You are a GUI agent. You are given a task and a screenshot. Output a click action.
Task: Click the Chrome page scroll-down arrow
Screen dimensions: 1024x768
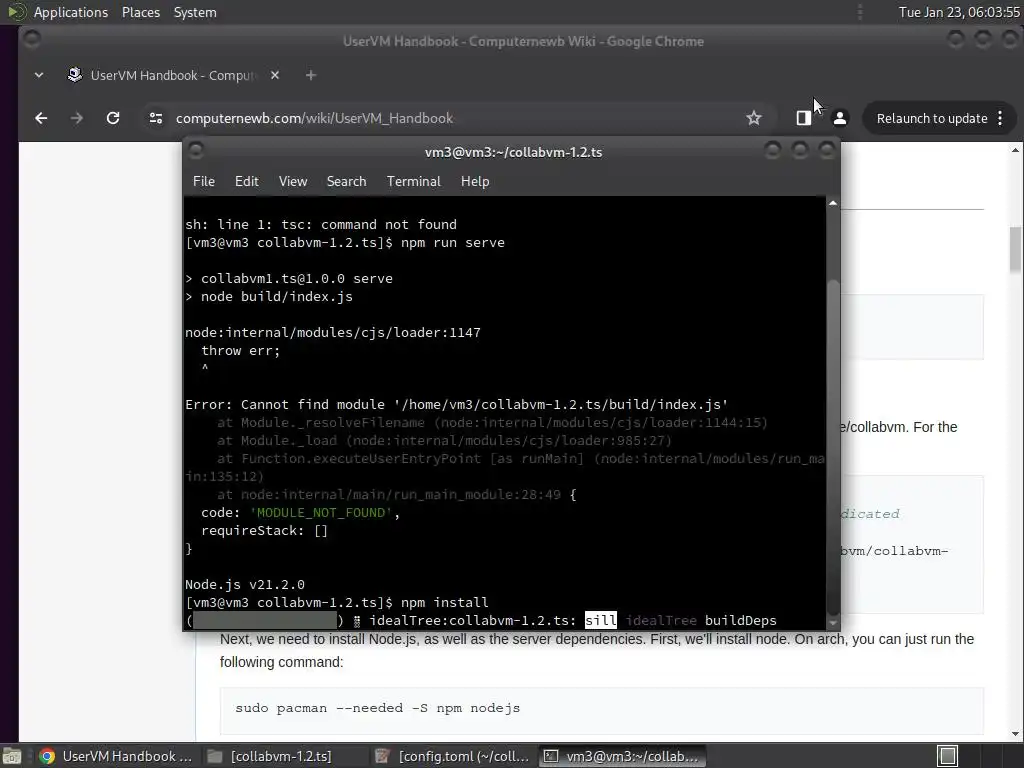(x=1015, y=733)
